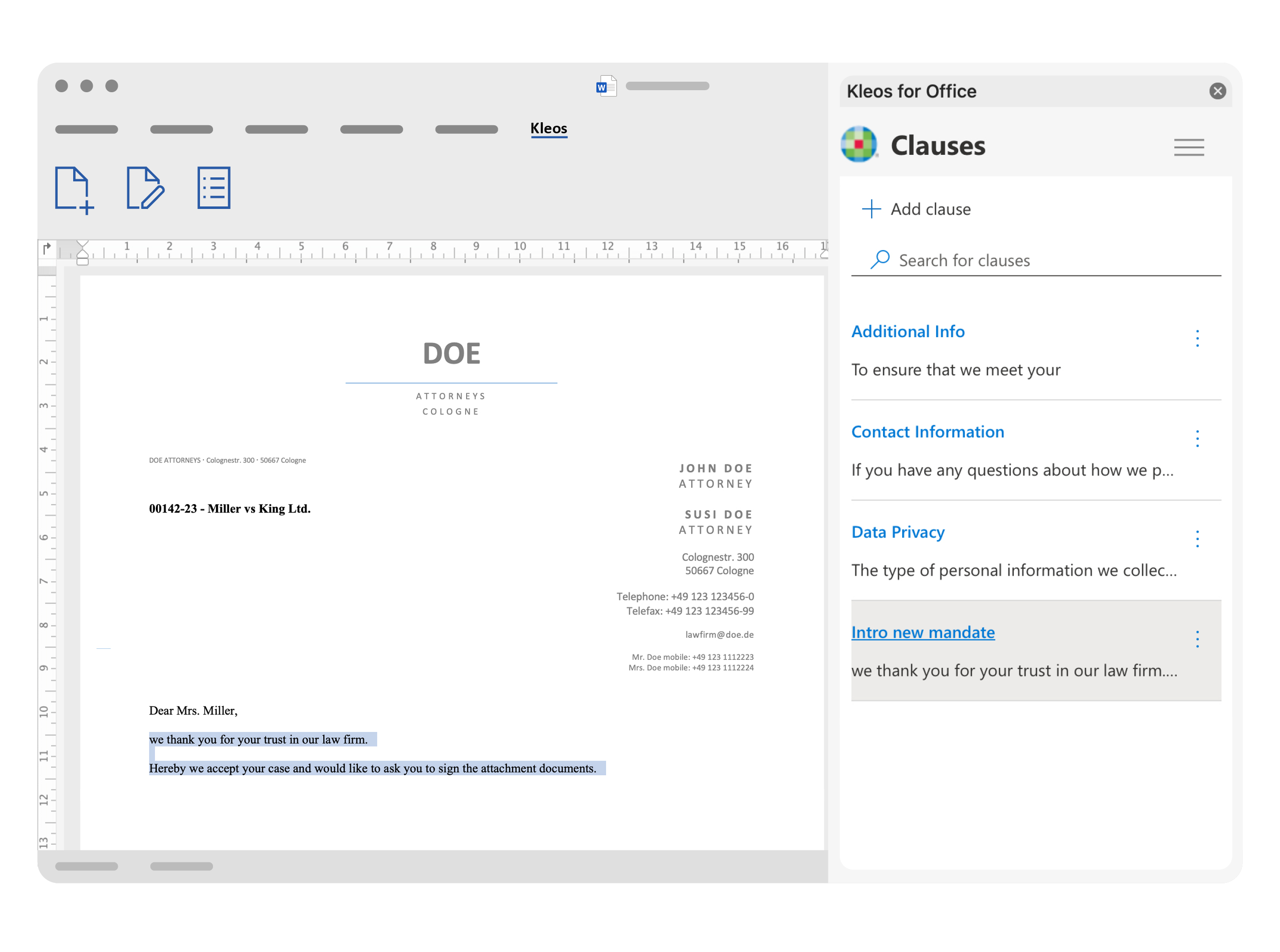The width and height of the screenshot is (1280, 952).
Task: Open the Clauses hamburger menu
Action: [1188, 147]
